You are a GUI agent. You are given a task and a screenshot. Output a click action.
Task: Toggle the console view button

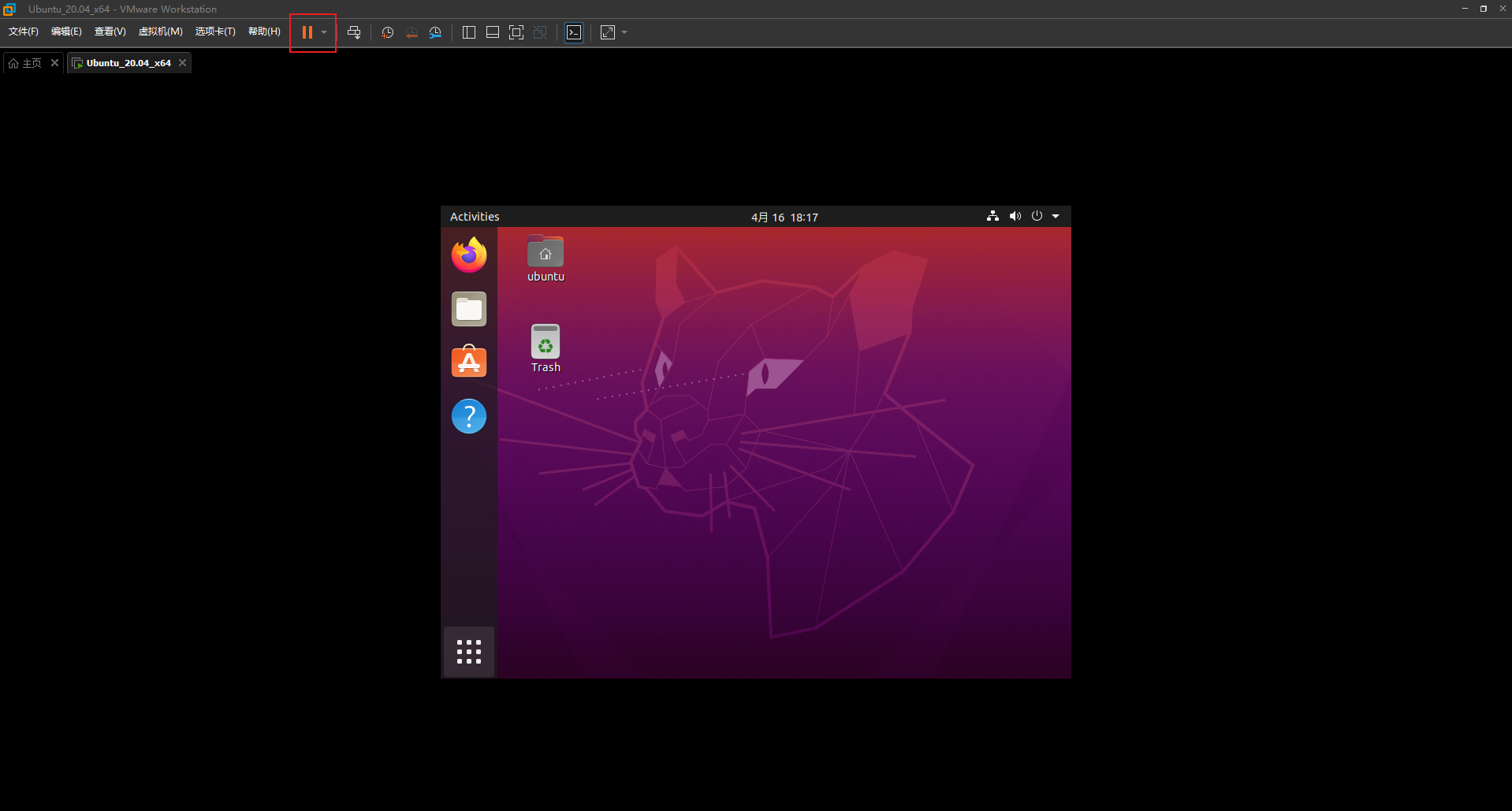tap(574, 32)
